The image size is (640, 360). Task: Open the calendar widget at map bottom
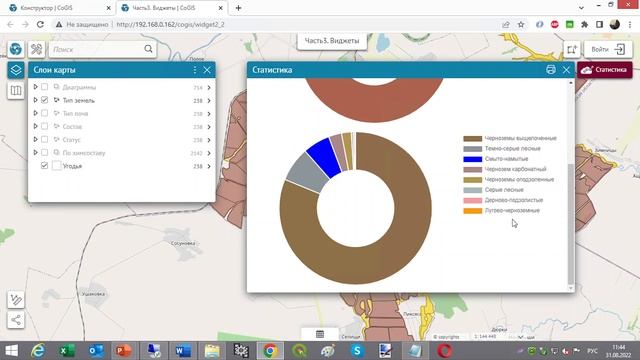coord(320,334)
